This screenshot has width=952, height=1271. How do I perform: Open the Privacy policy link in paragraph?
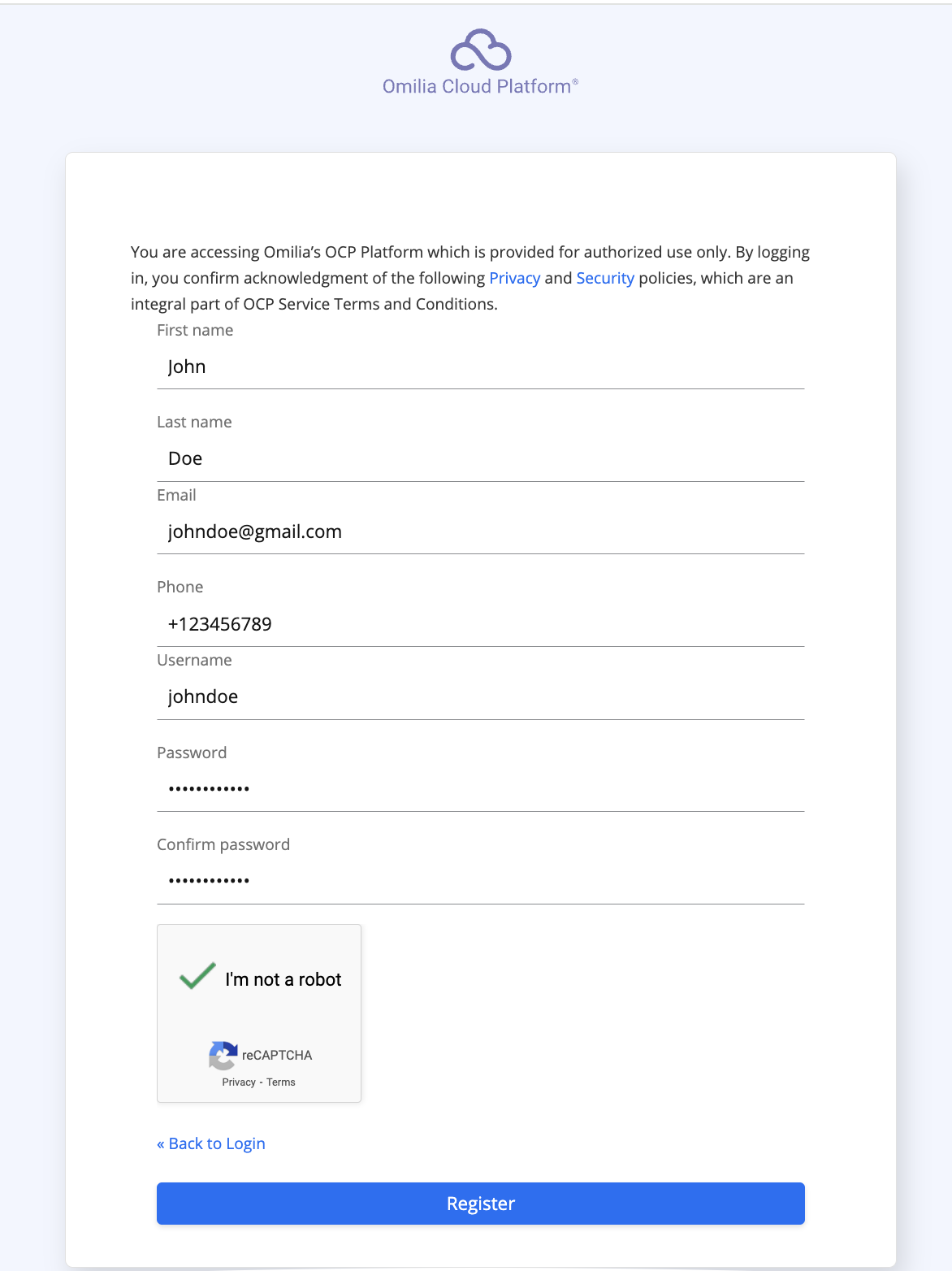click(514, 278)
